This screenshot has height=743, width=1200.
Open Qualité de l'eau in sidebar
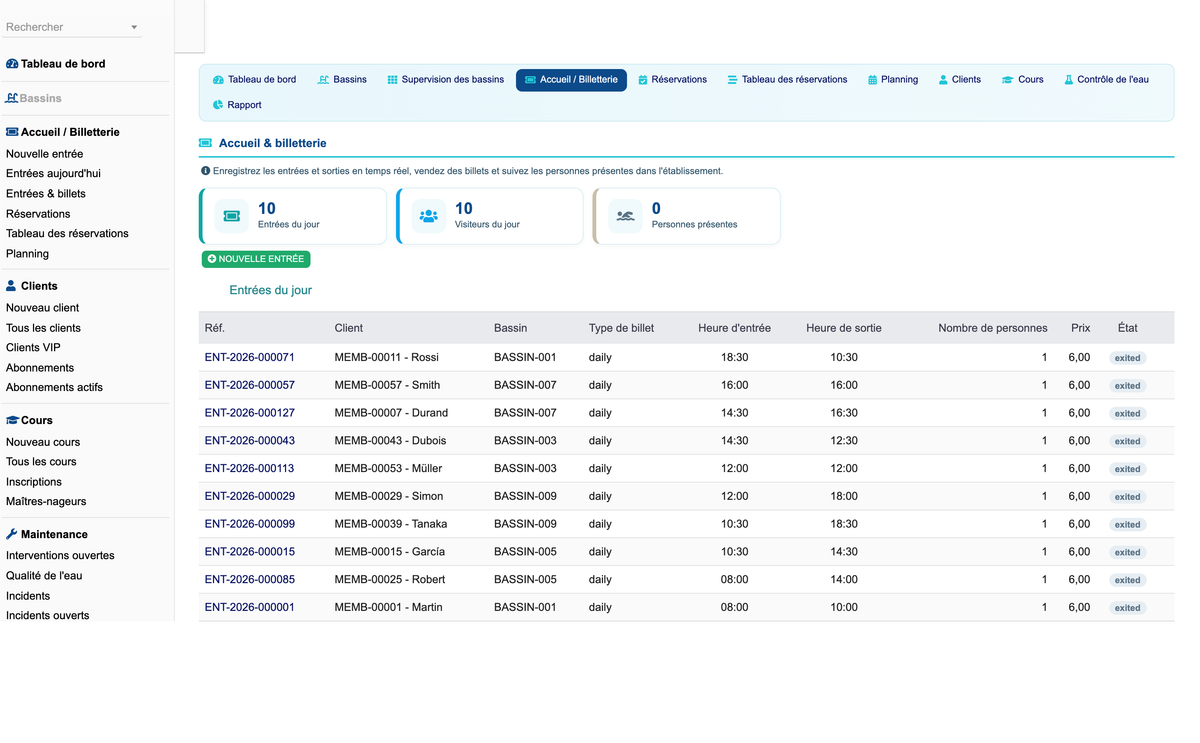pos(44,576)
